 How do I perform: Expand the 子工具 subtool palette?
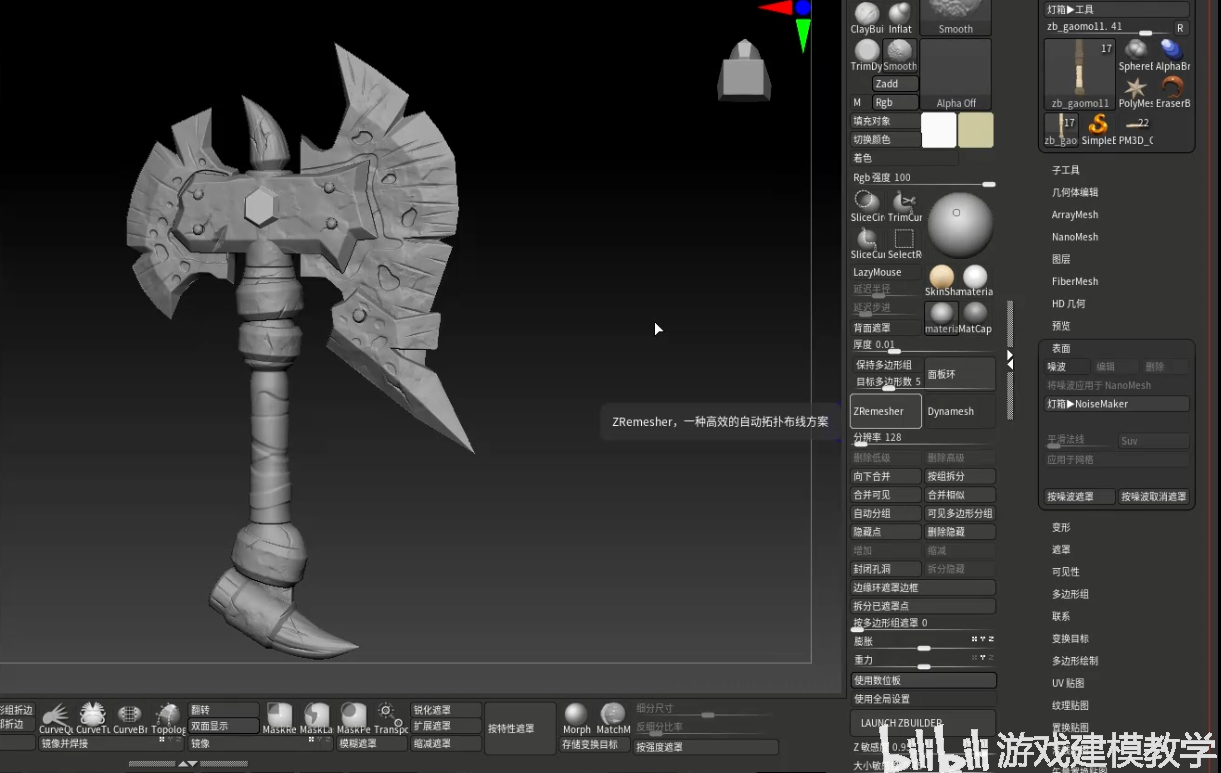[1066, 170]
